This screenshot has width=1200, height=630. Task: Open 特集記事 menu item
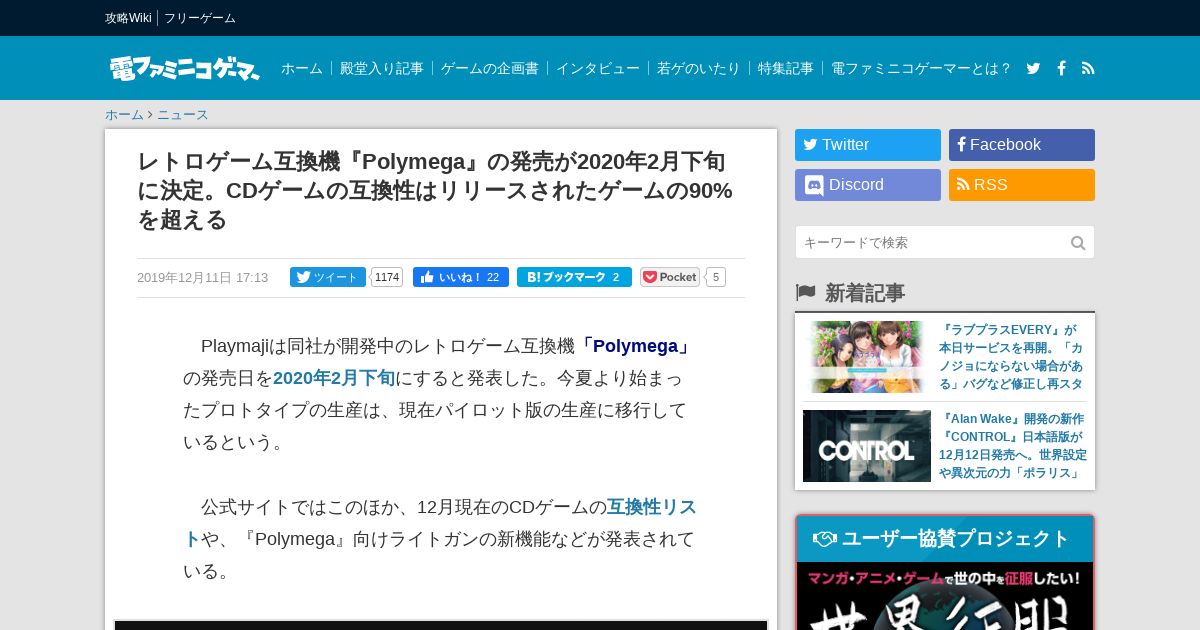click(x=786, y=68)
